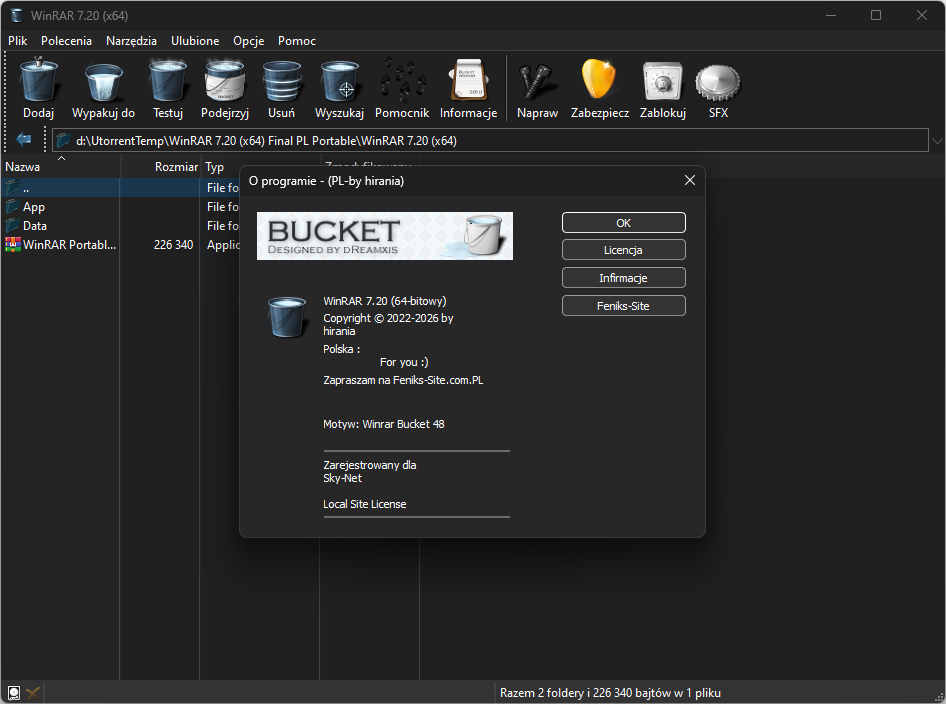Image resolution: width=946 pixels, height=704 pixels.
Task: Click the WinRAR bucket title bar icon
Action: coord(17,15)
